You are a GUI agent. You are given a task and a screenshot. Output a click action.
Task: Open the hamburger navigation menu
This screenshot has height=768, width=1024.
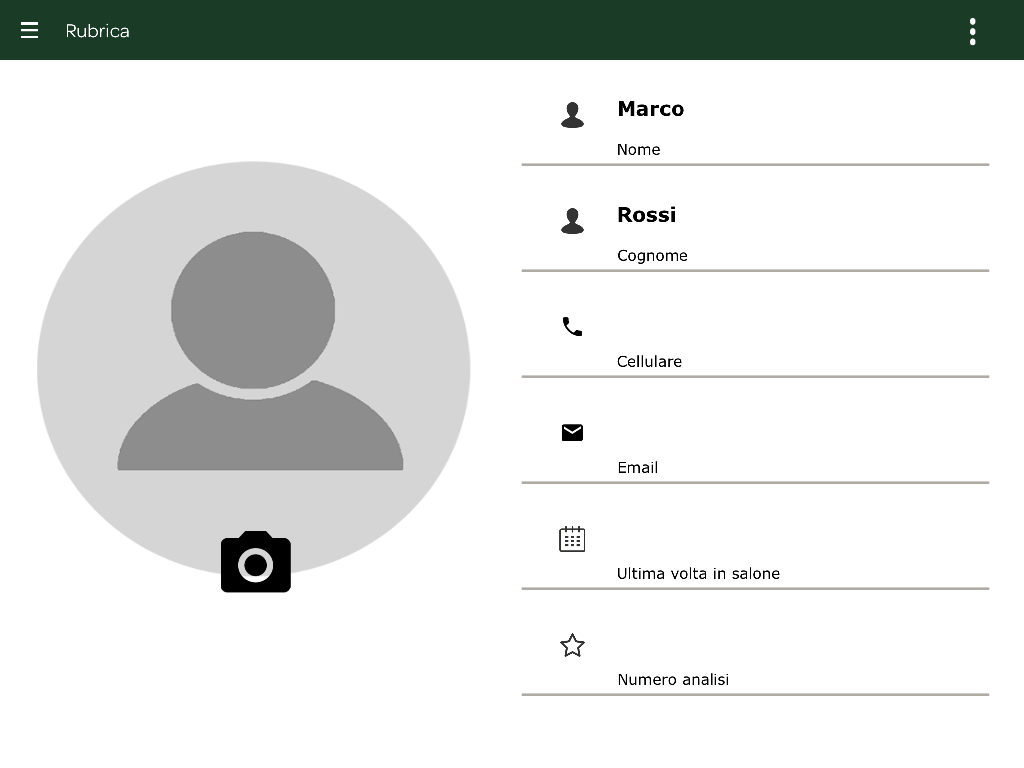(x=29, y=30)
